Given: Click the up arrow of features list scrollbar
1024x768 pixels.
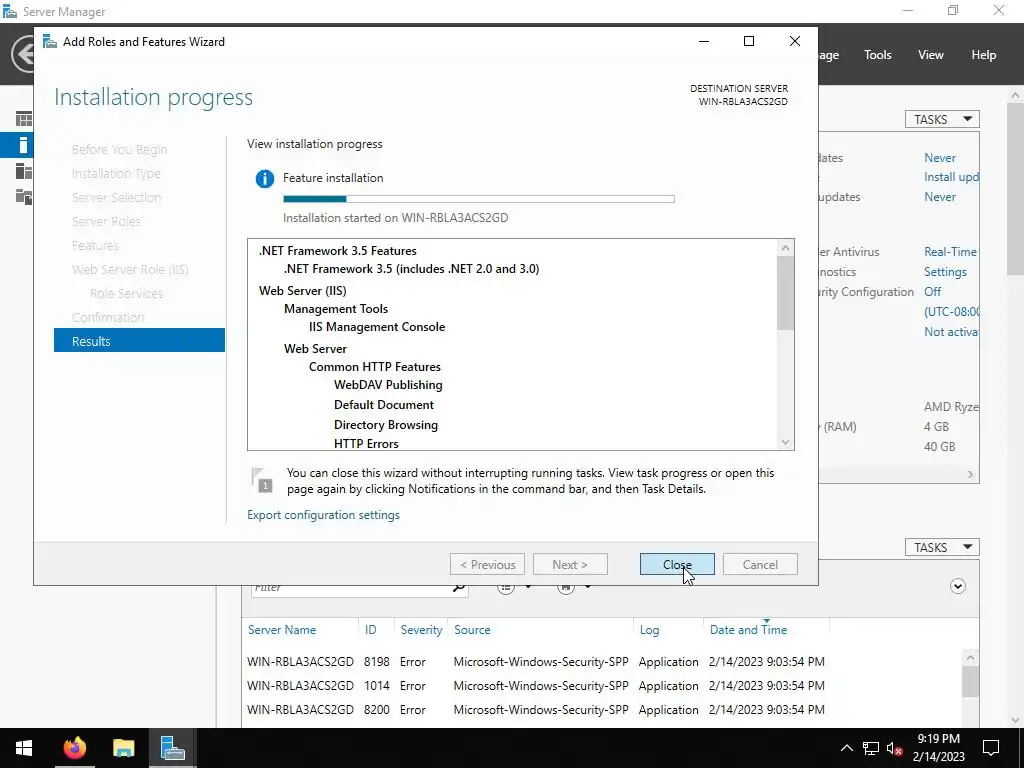Looking at the screenshot, I should [785, 248].
